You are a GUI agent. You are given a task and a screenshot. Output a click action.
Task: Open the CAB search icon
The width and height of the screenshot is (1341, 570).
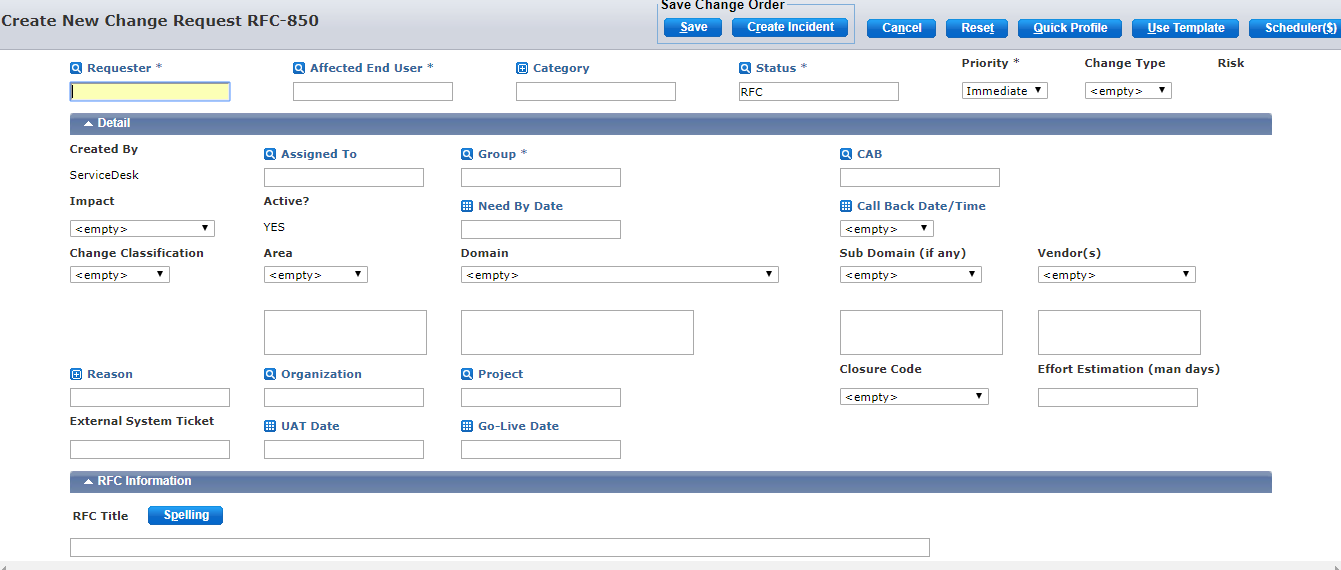pos(846,154)
